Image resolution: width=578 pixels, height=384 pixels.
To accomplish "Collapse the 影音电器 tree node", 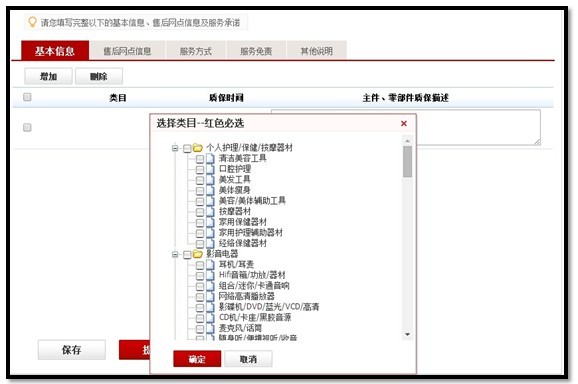I will (x=175, y=254).
